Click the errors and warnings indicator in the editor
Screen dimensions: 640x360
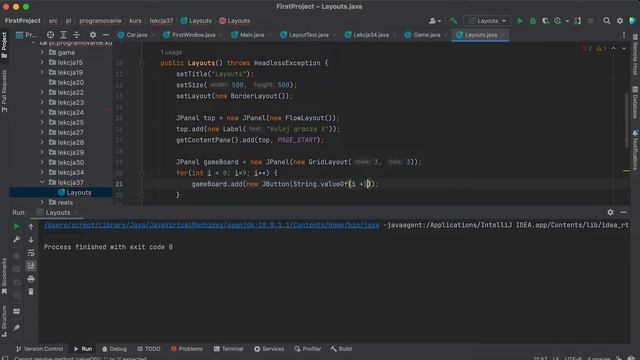click(x=593, y=49)
